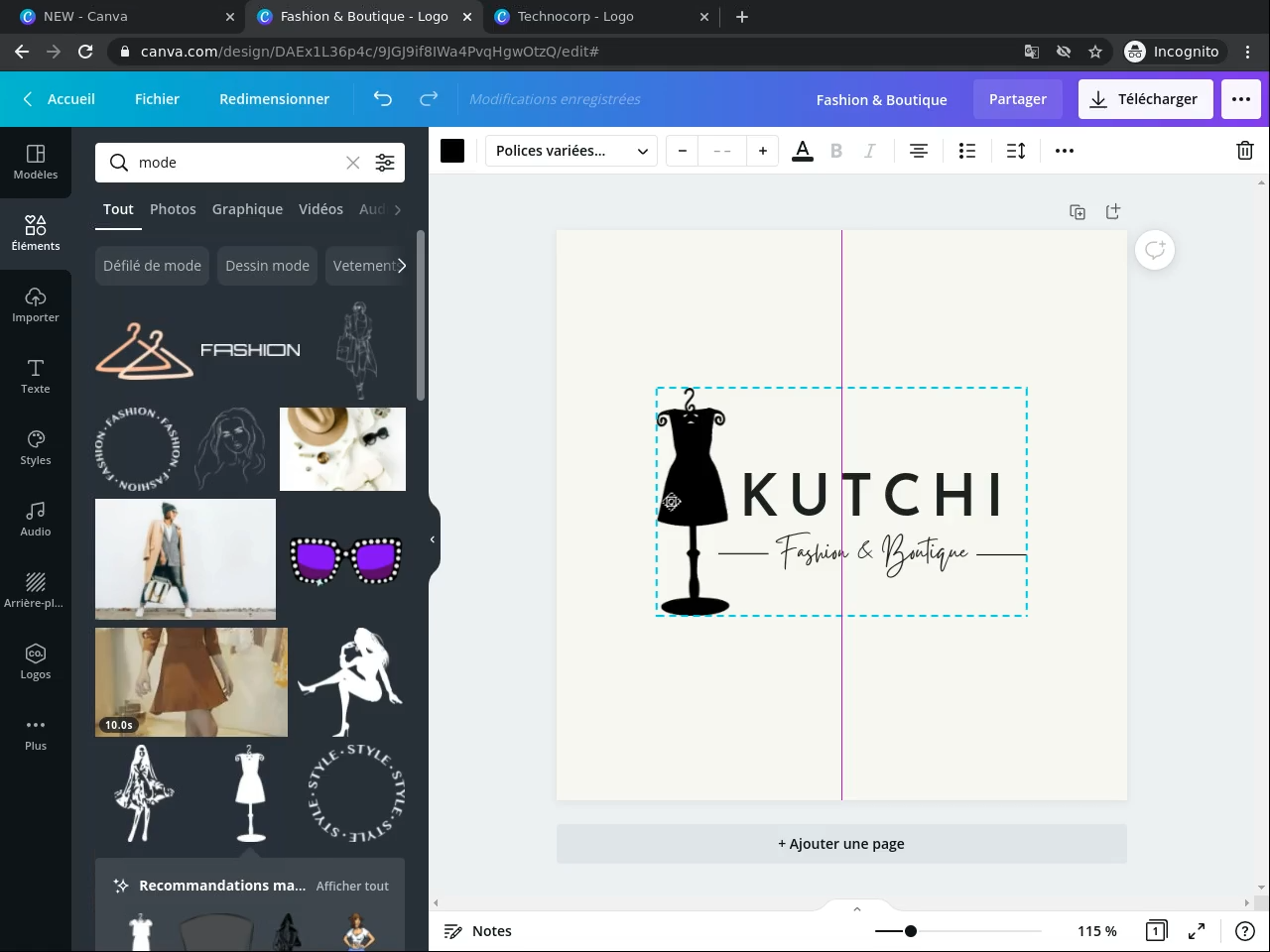Enter fullscreen presentation mode
1270x952 pixels.
click(1197, 931)
